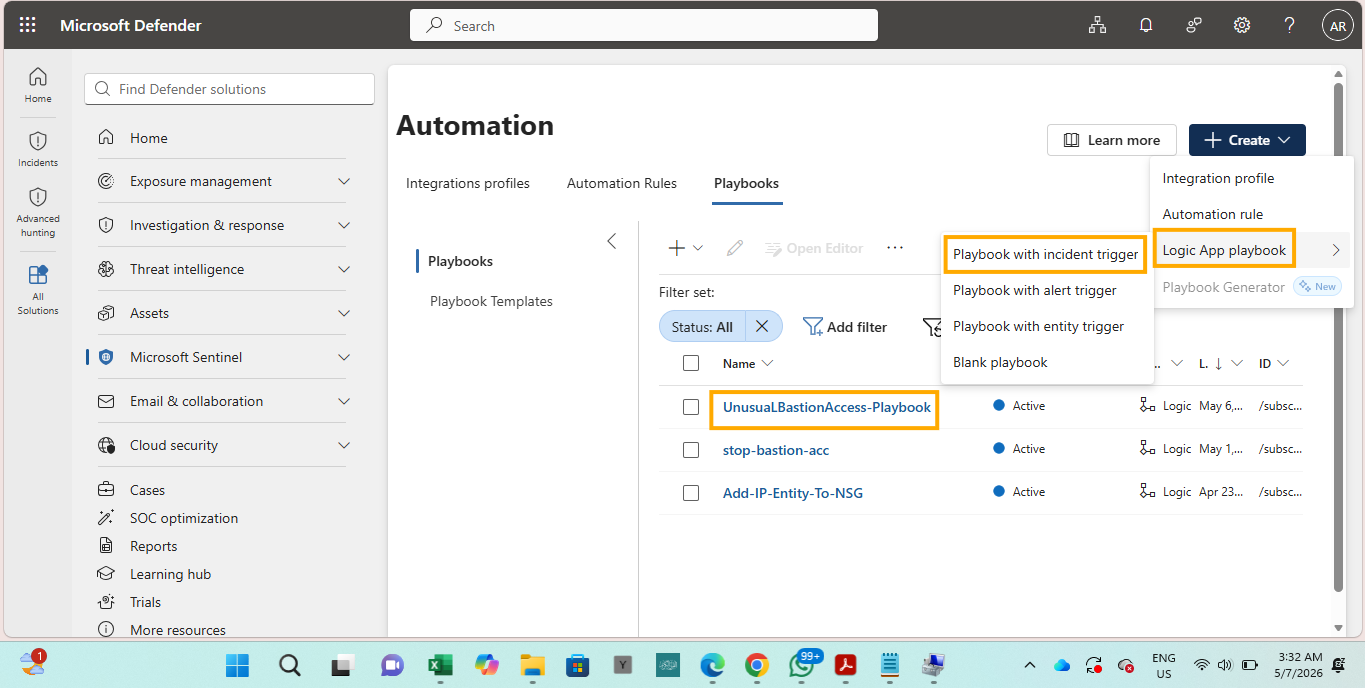
Task: Switch to Automation Rules tab
Action: tap(622, 183)
